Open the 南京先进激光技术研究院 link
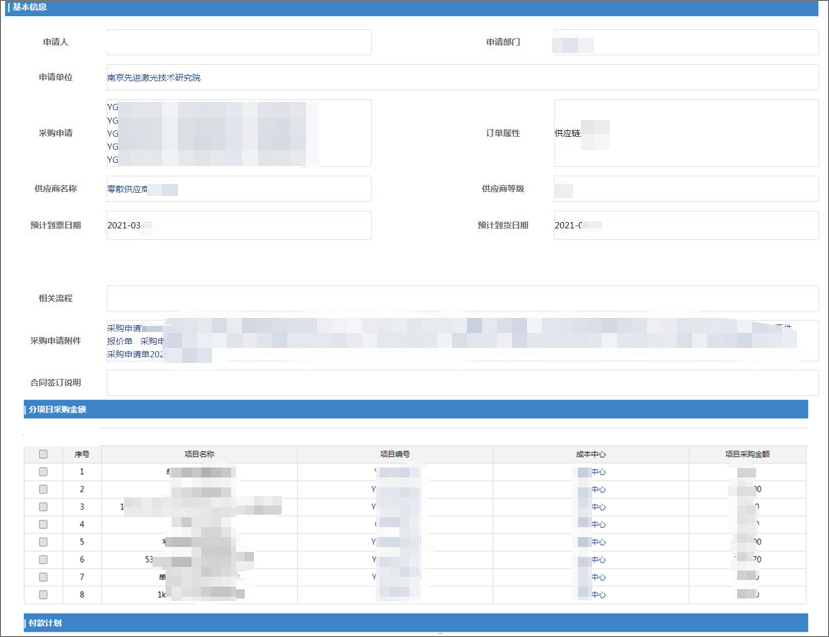The width and height of the screenshot is (829, 637). pos(154,78)
